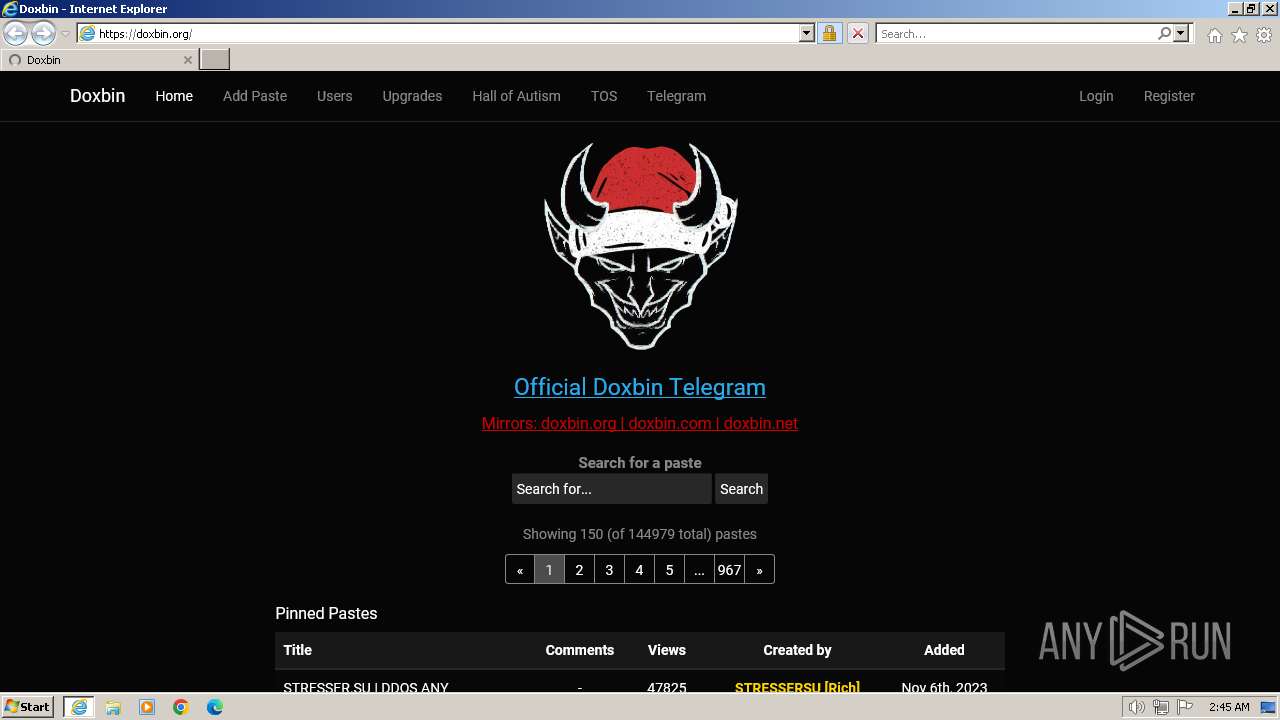Launch Chrome from the taskbar
Image resolution: width=1280 pixels, height=720 pixels.
[181, 707]
